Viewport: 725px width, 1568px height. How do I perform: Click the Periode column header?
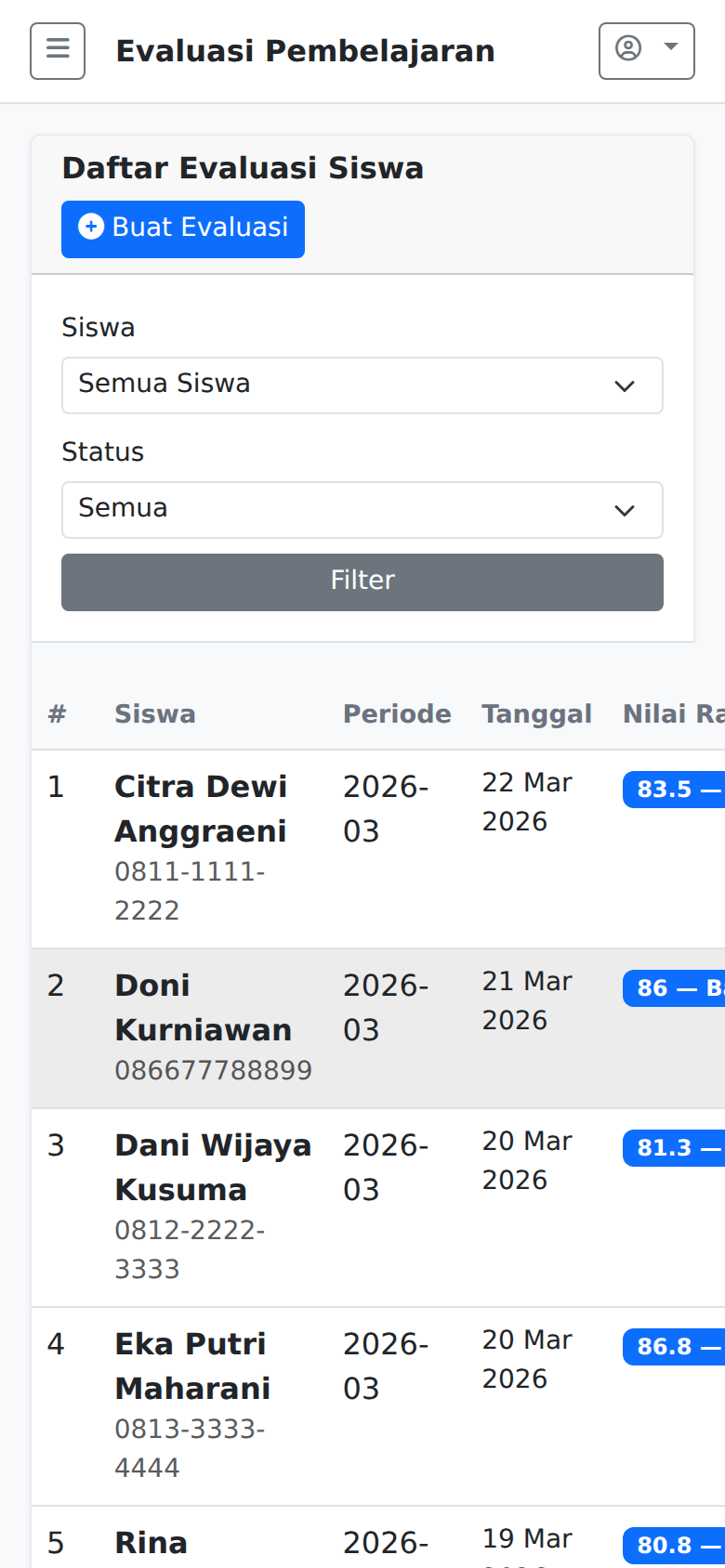[397, 713]
